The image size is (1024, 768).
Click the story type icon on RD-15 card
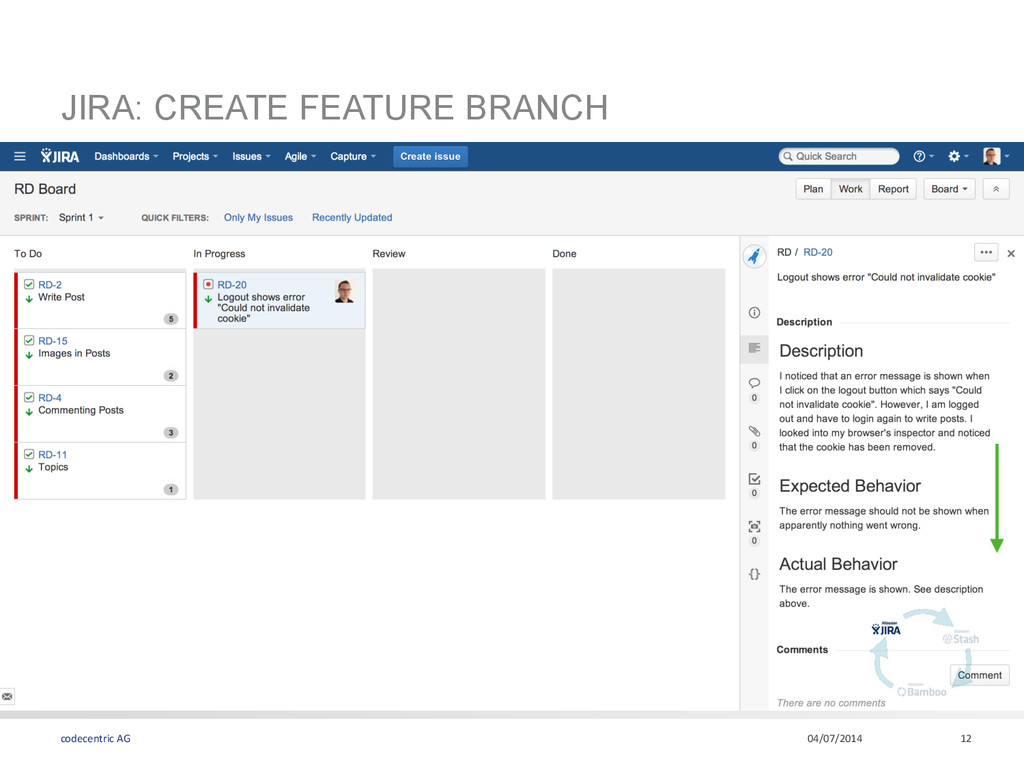pos(29,340)
